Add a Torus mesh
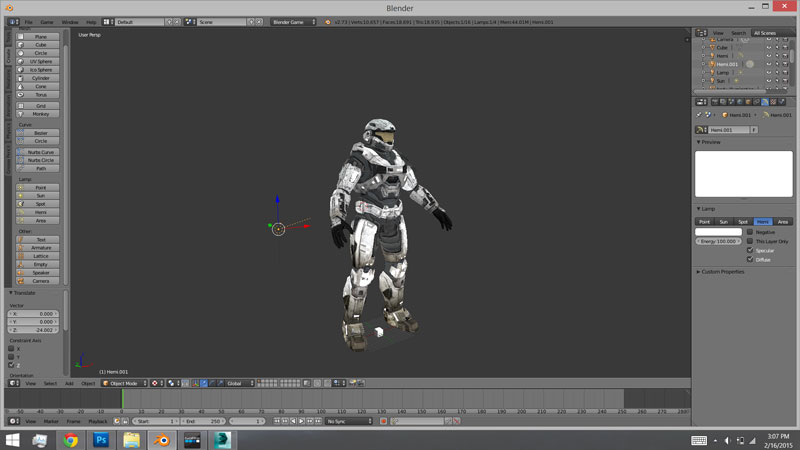The width and height of the screenshot is (800, 450). tap(38, 94)
